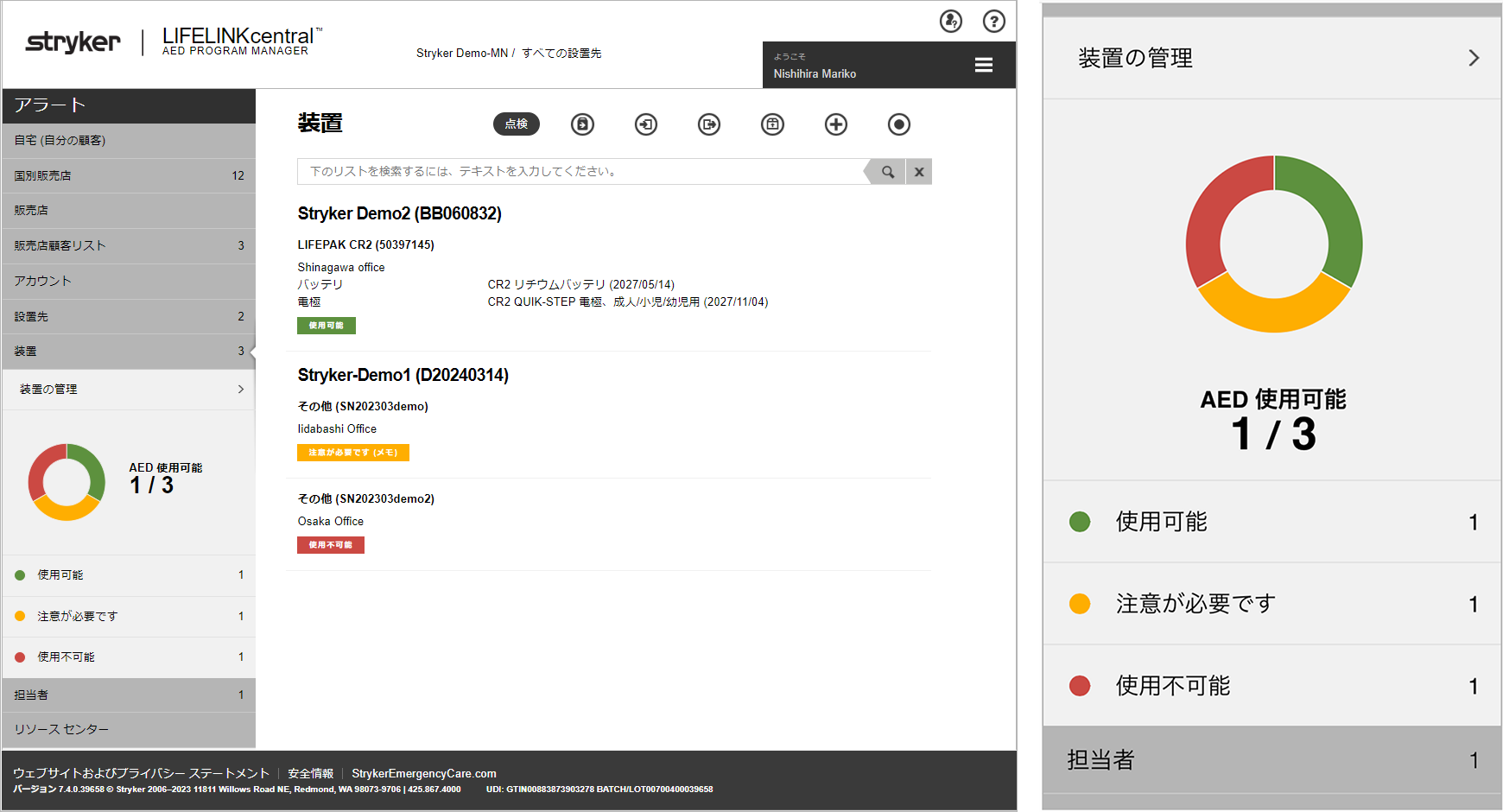Click the package box icon in device toolbar

point(772,124)
